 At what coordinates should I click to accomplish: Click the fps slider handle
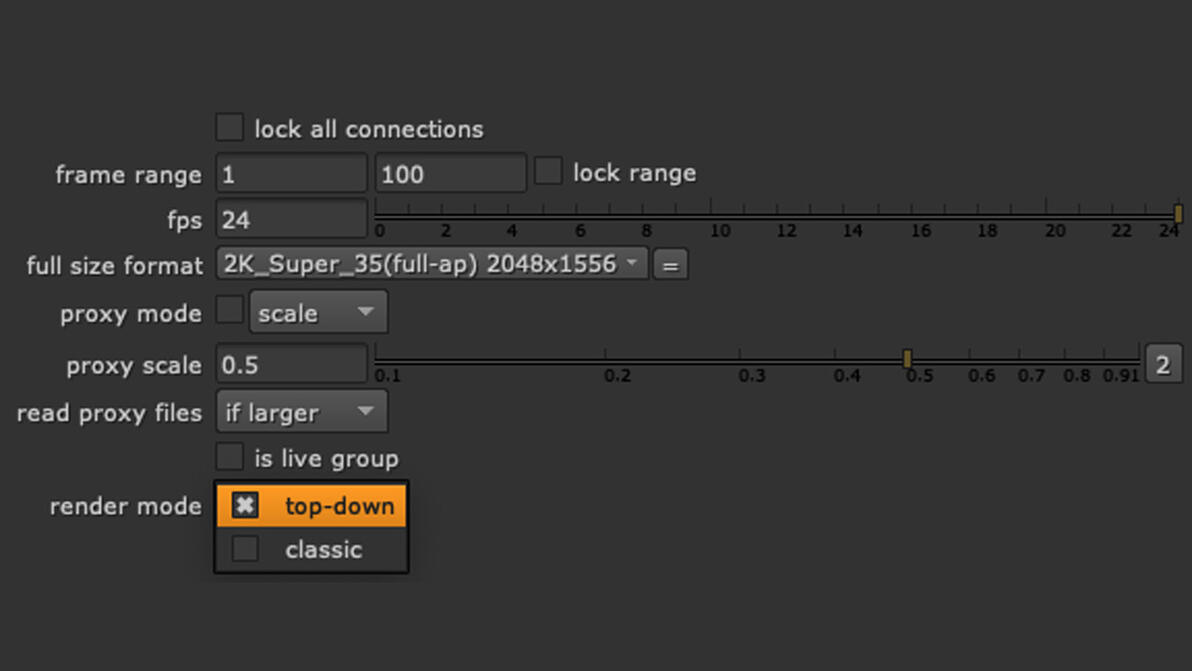coord(1178,213)
